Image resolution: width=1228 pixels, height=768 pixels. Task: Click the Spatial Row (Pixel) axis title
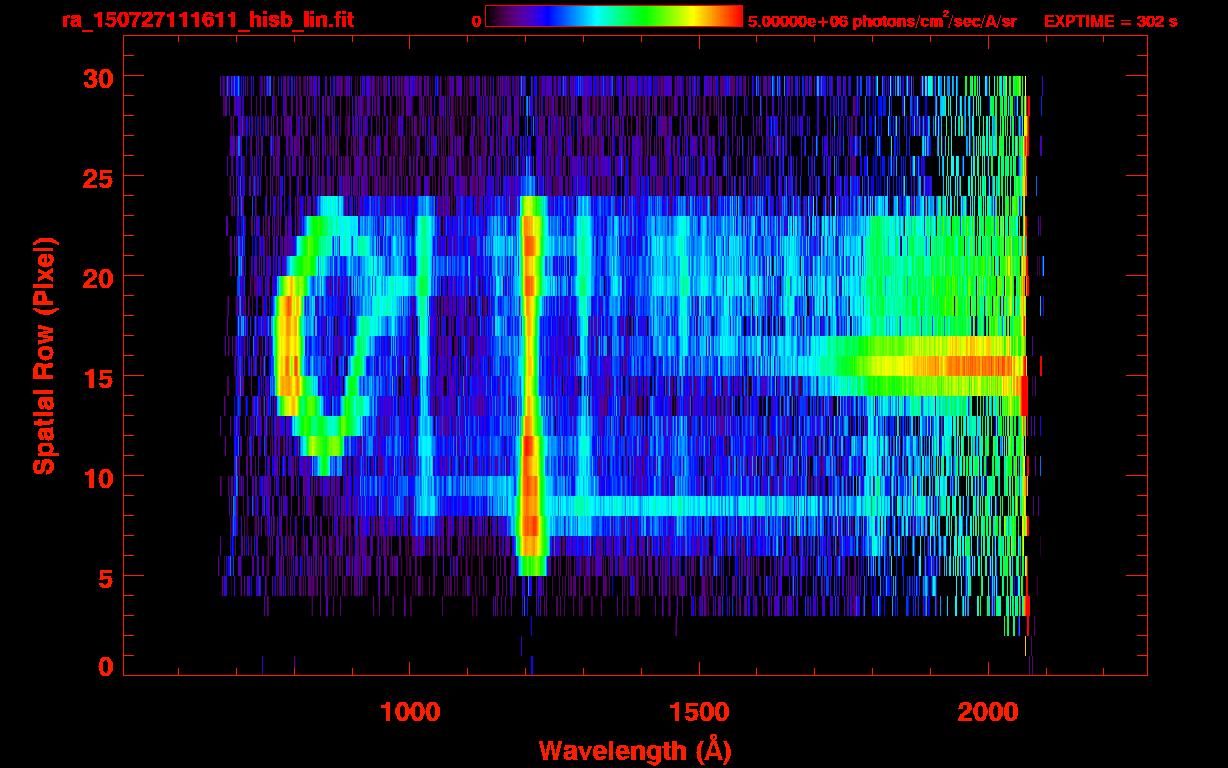44,356
